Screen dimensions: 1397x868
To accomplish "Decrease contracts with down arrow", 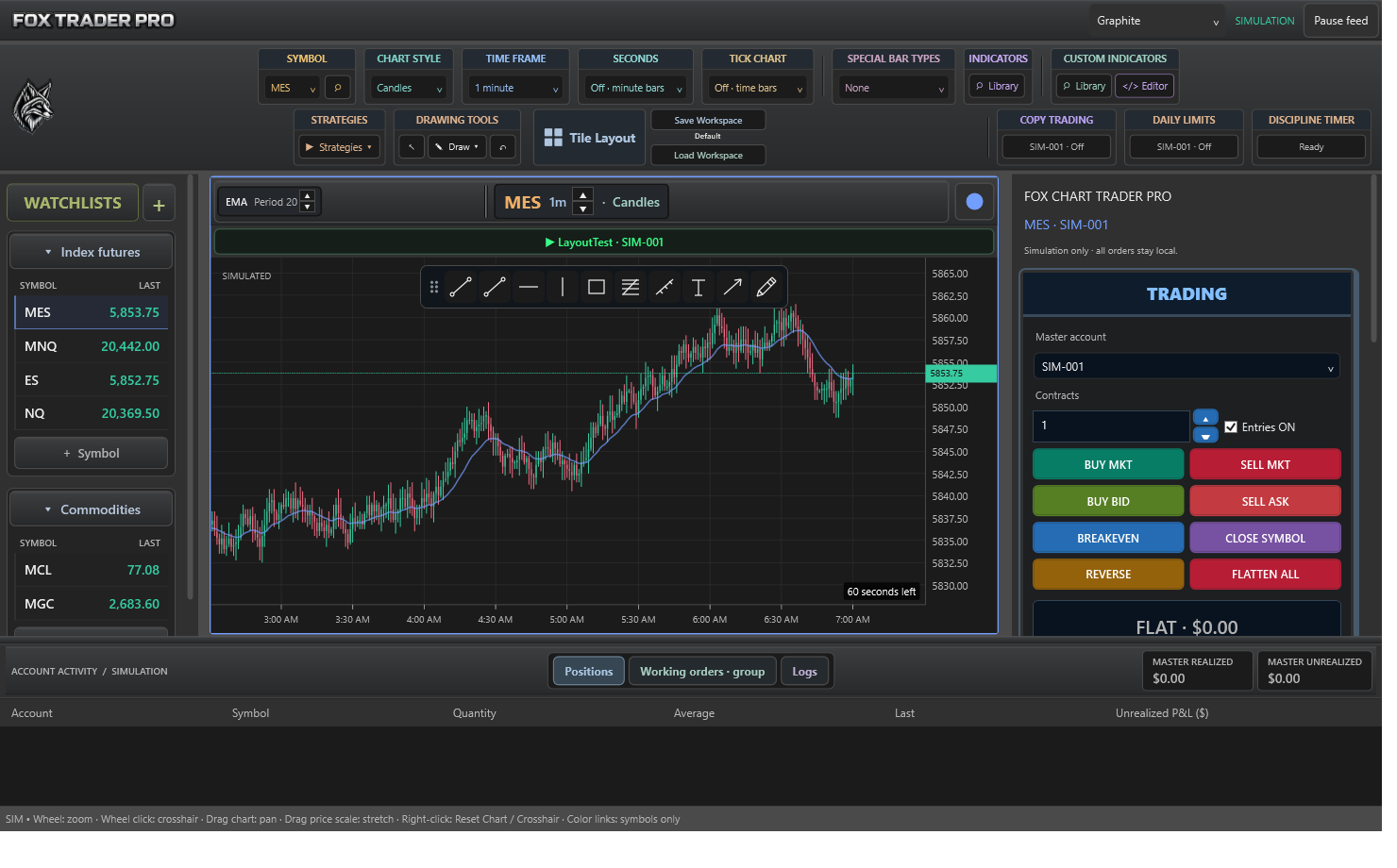I will (1205, 436).
